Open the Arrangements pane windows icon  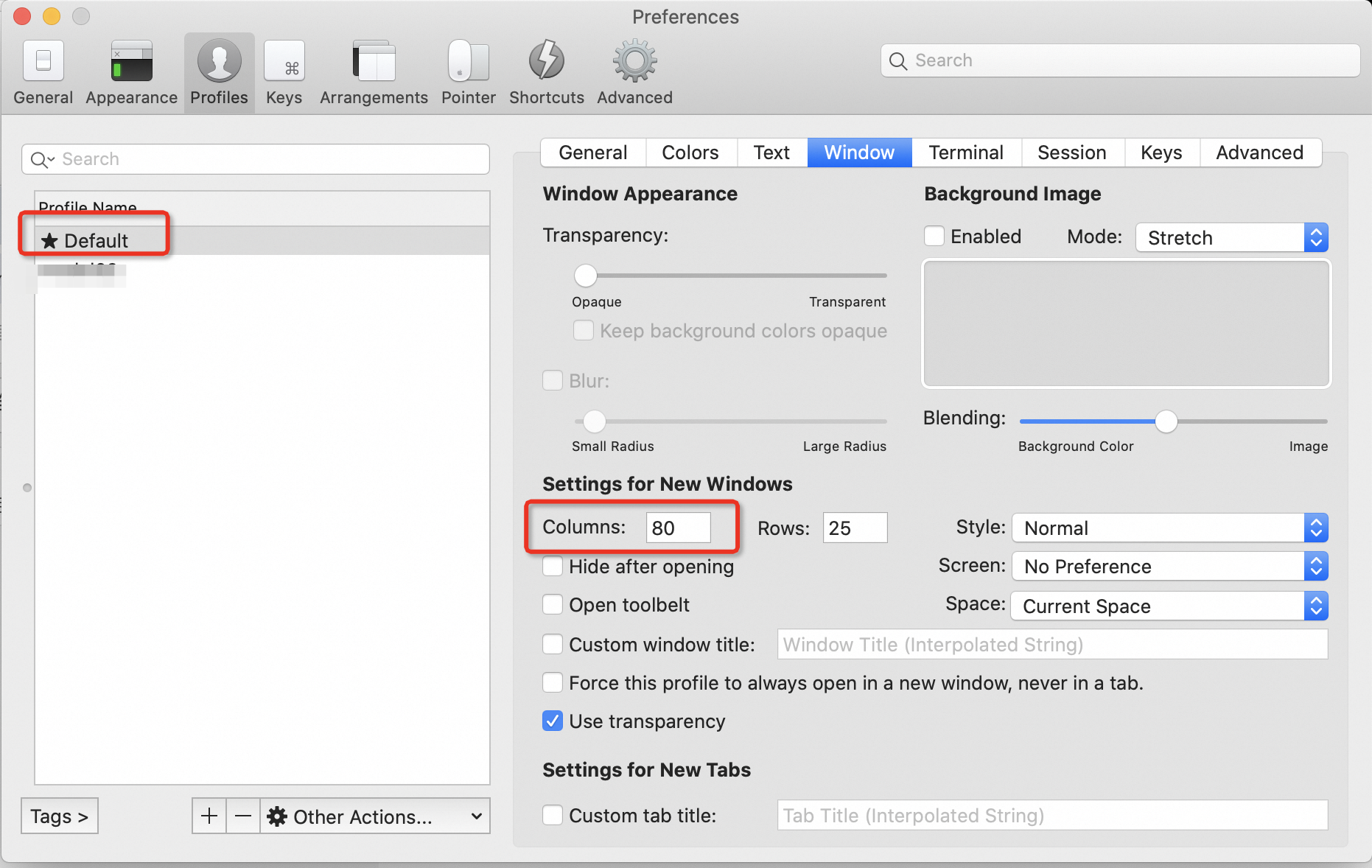[374, 60]
